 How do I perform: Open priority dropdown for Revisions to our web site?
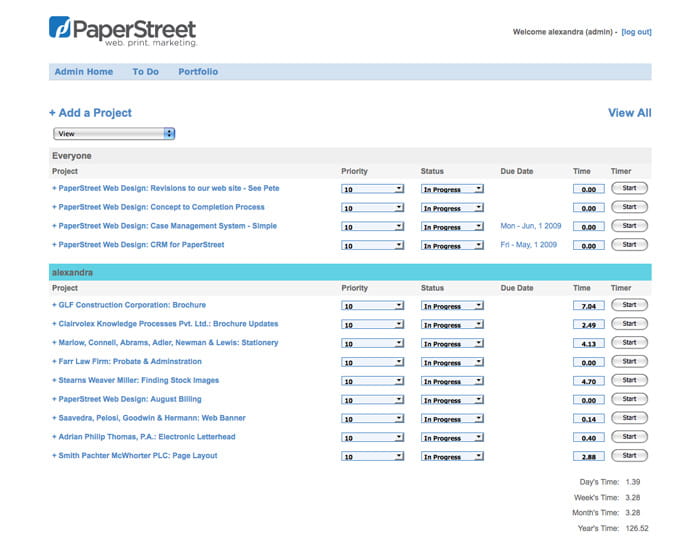(372, 189)
